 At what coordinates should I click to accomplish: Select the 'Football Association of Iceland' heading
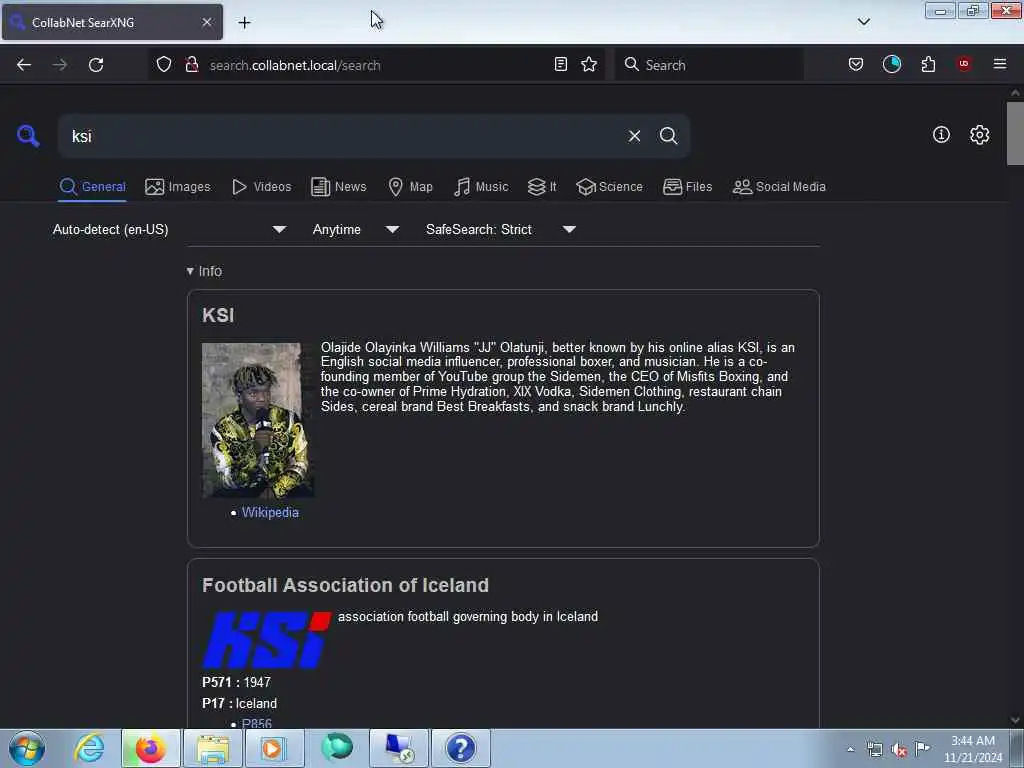345,585
